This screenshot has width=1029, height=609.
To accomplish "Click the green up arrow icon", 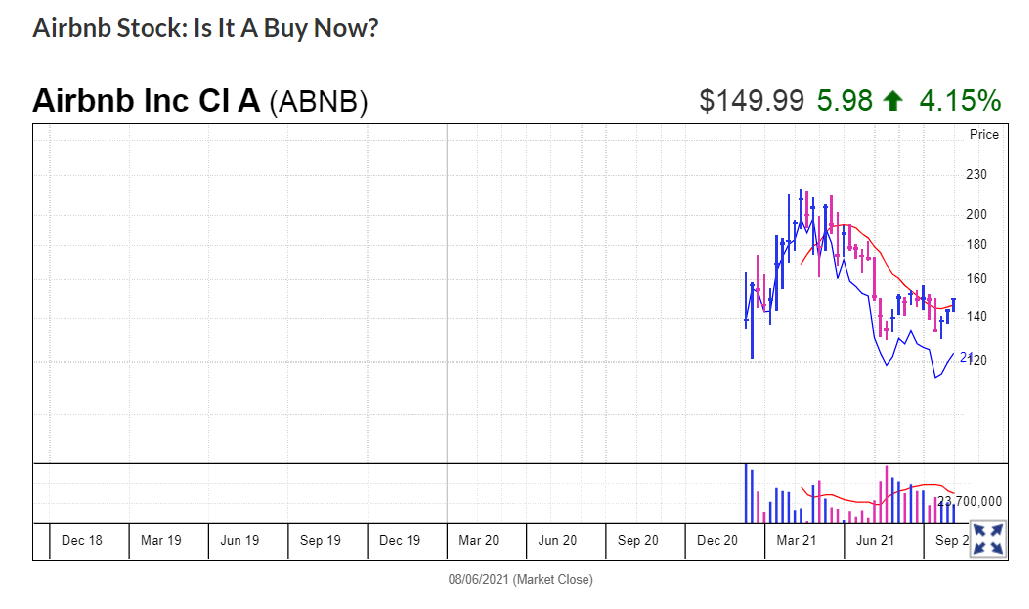I will pyautogui.click(x=894, y=101).
